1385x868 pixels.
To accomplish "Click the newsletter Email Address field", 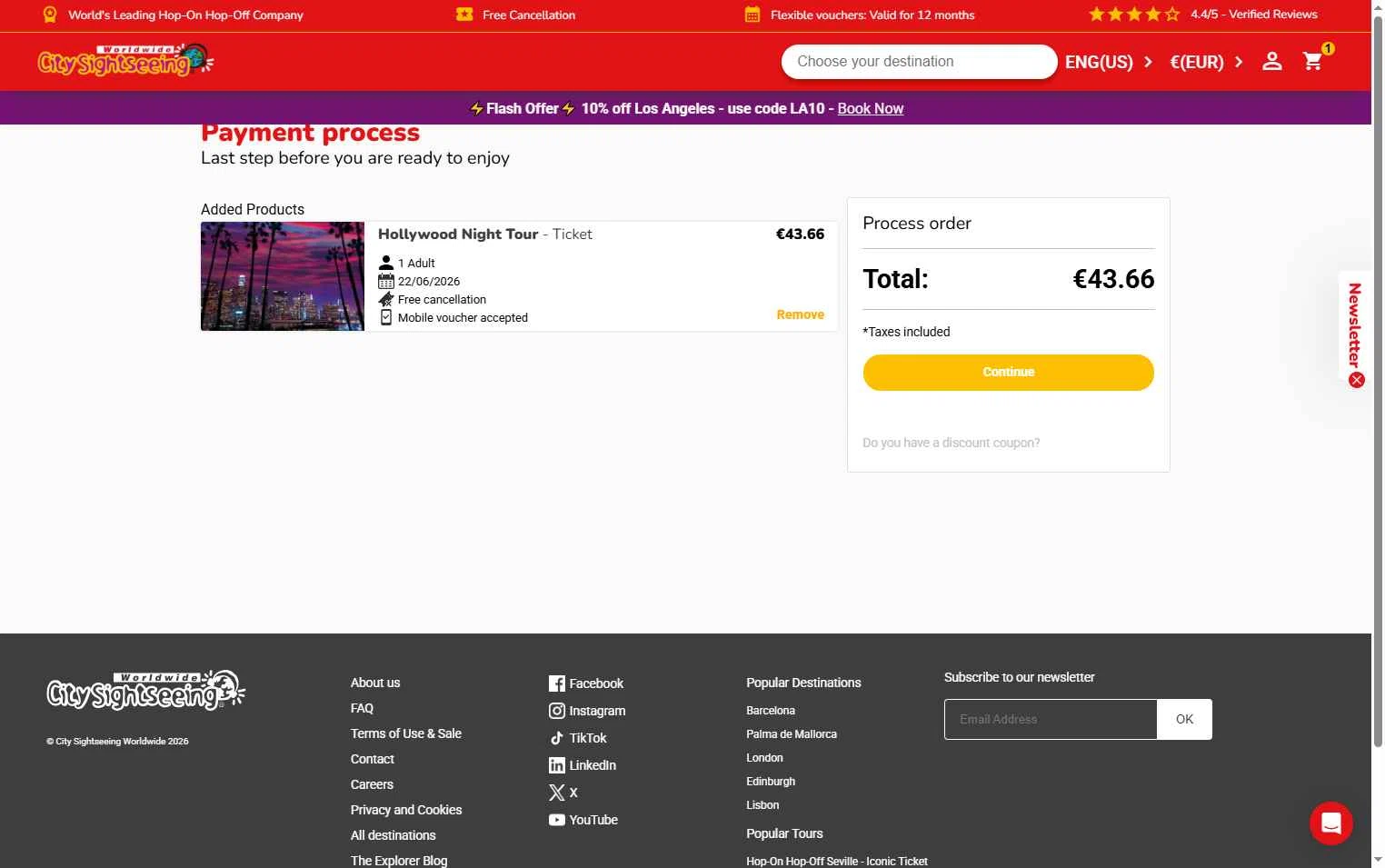I will [x=1051, y=719].
